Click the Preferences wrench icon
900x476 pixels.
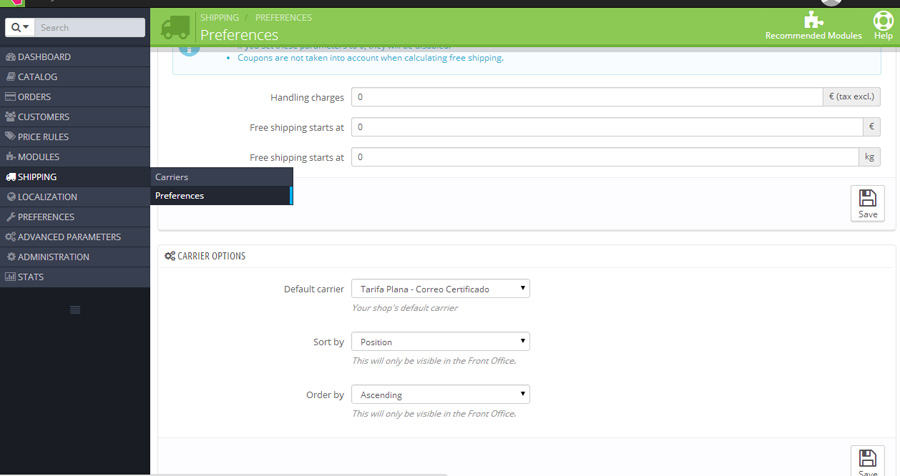(11, 216)
